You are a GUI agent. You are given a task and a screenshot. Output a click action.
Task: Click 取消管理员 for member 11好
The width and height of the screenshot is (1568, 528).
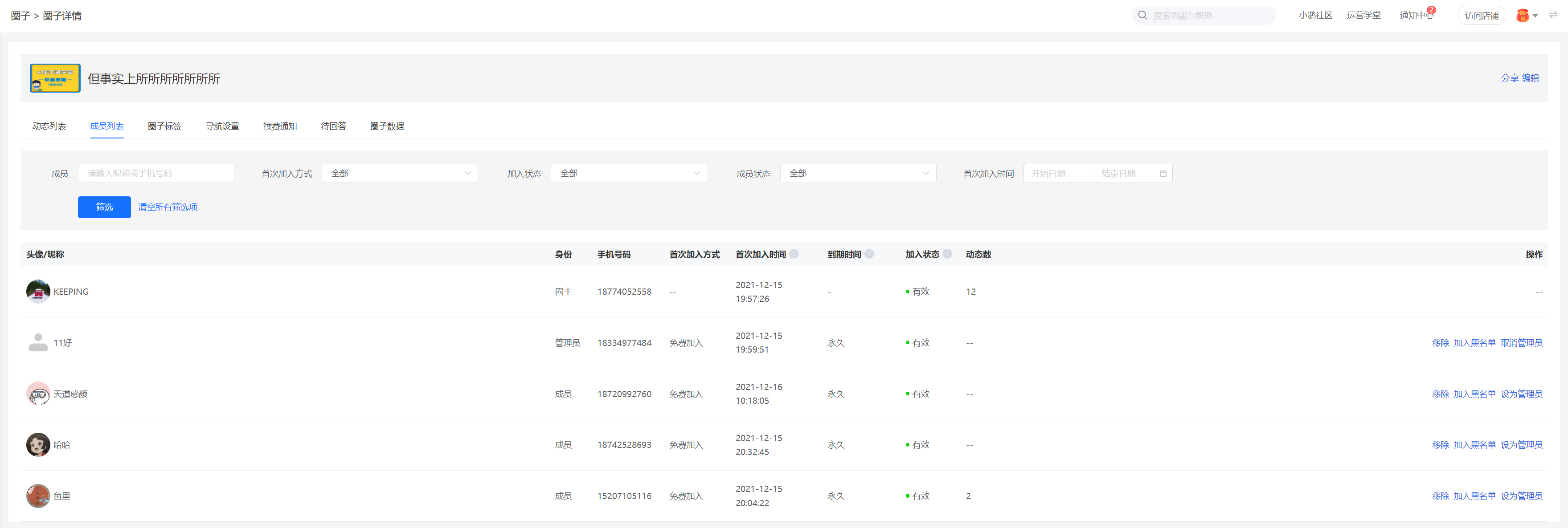[1521, 343]
